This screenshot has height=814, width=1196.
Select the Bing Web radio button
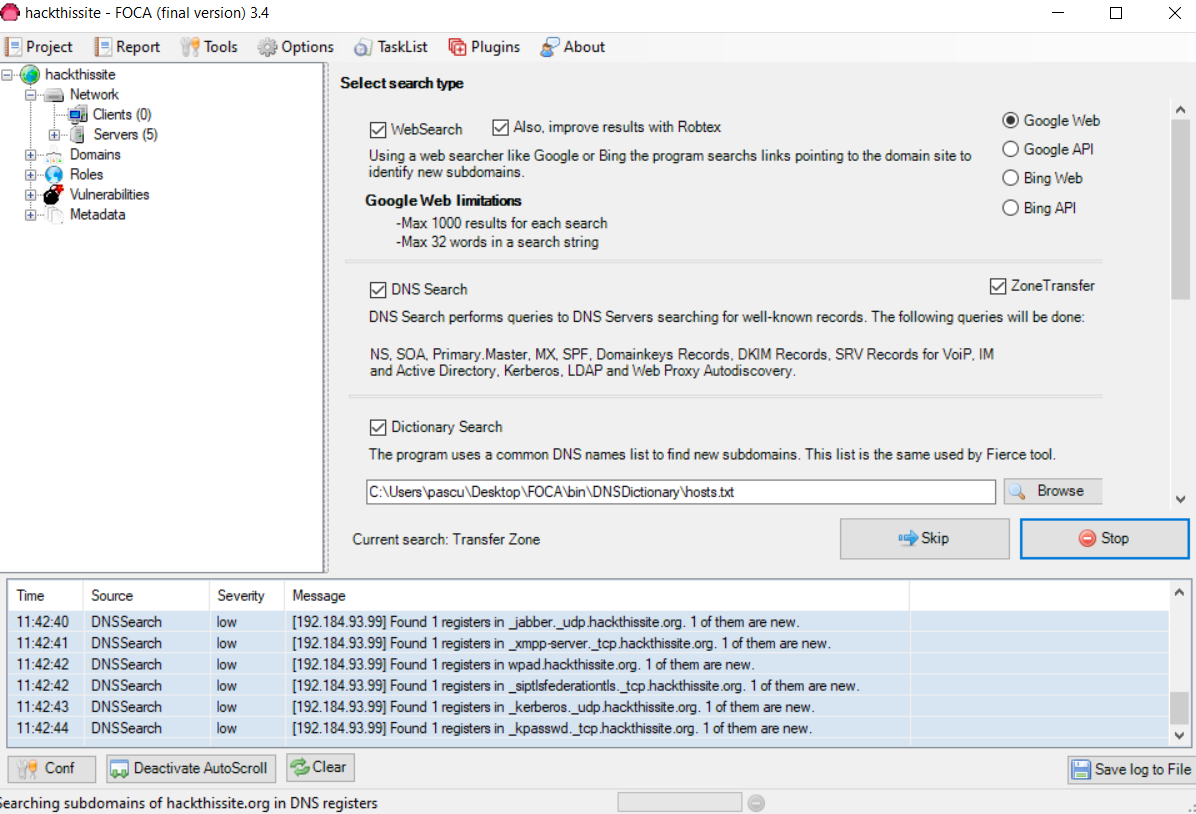coord(1010,178)
